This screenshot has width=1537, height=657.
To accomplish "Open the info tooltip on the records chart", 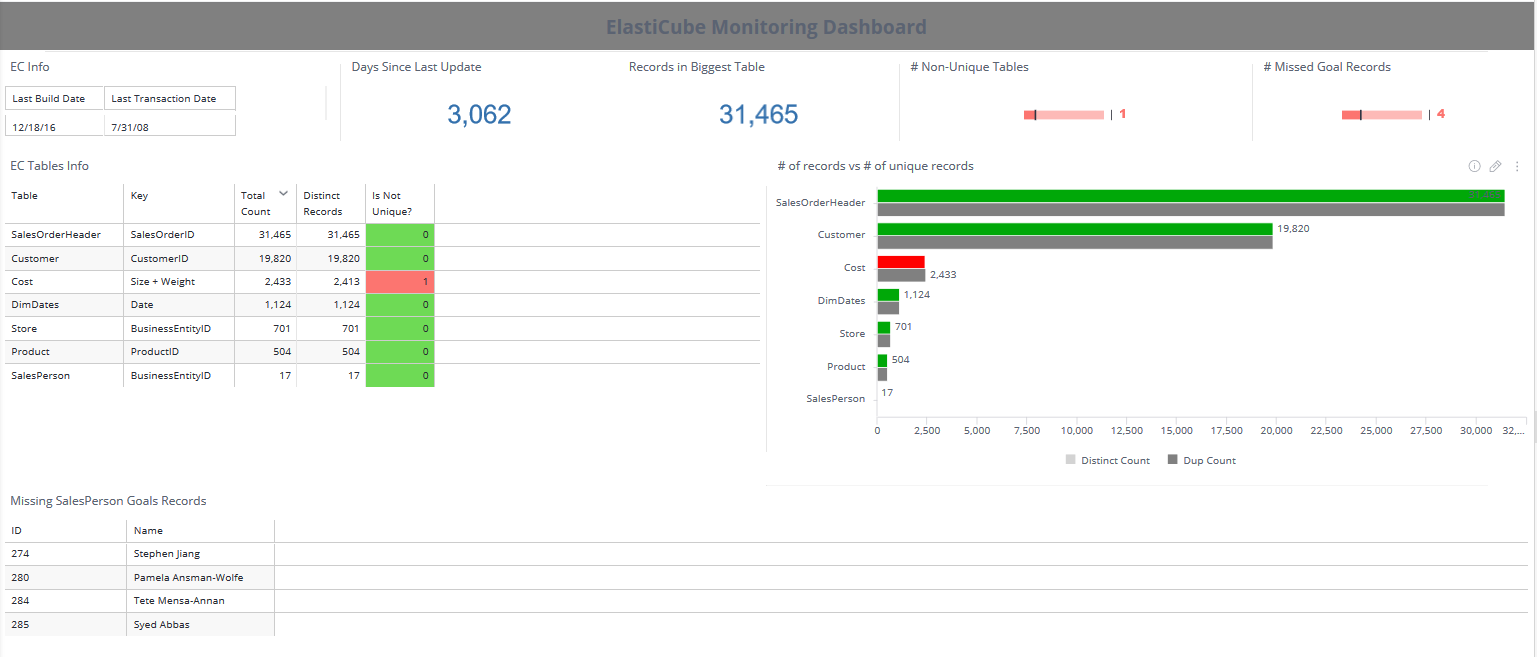I will coord(1474,166).
